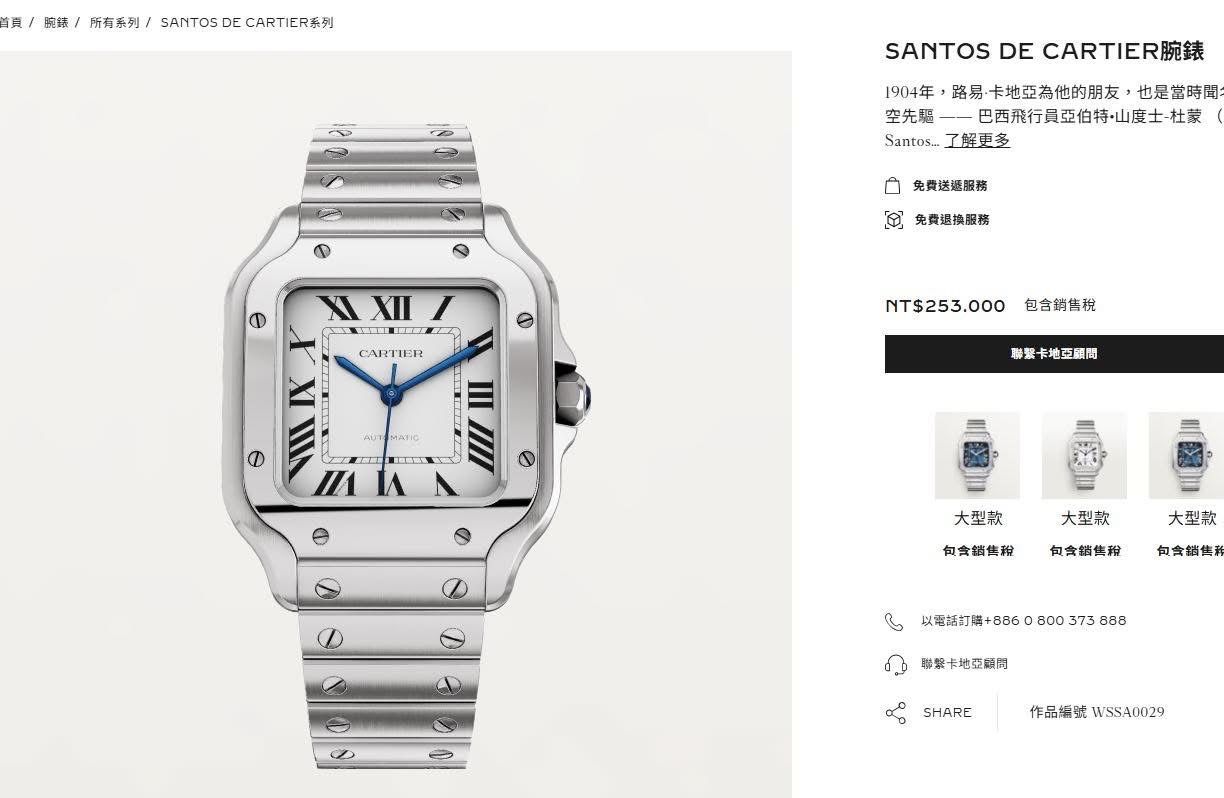Select first blue-dial watch thumbnail
This screenshot has width=1224, height=798.
point(977,455)
